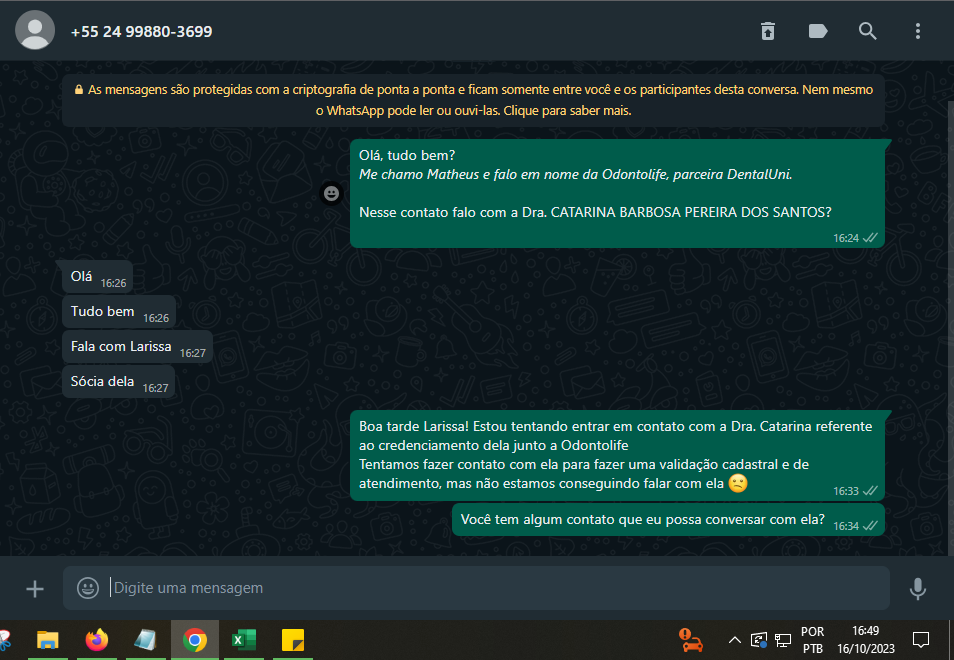Select the first outgoing message mentioning Odontolife and DentalUni
Screen dimensions: 954x660
pyautogui.click(x=617, y=193)
